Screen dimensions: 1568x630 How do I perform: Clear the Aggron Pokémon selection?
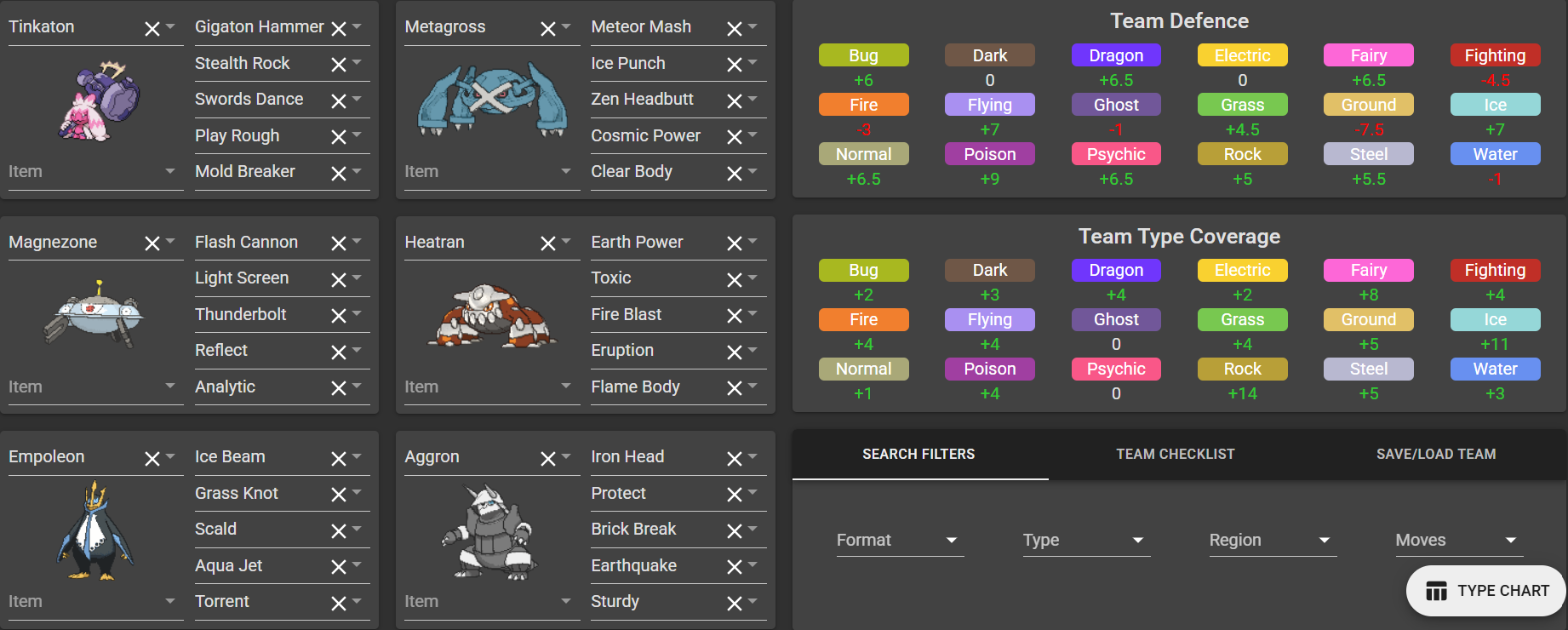[548, 459]
